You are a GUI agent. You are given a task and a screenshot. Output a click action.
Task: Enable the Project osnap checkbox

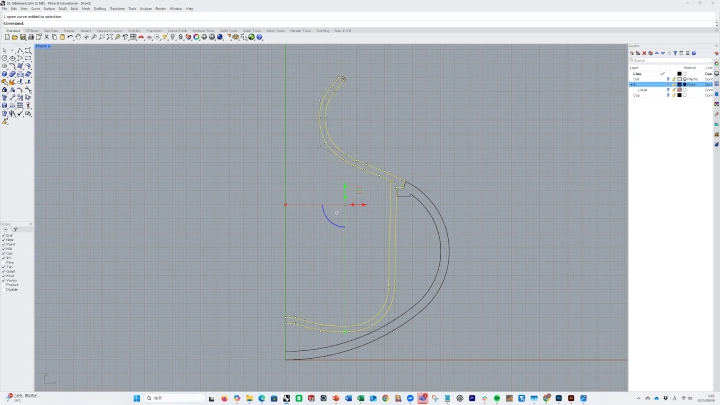pos(4,285)
